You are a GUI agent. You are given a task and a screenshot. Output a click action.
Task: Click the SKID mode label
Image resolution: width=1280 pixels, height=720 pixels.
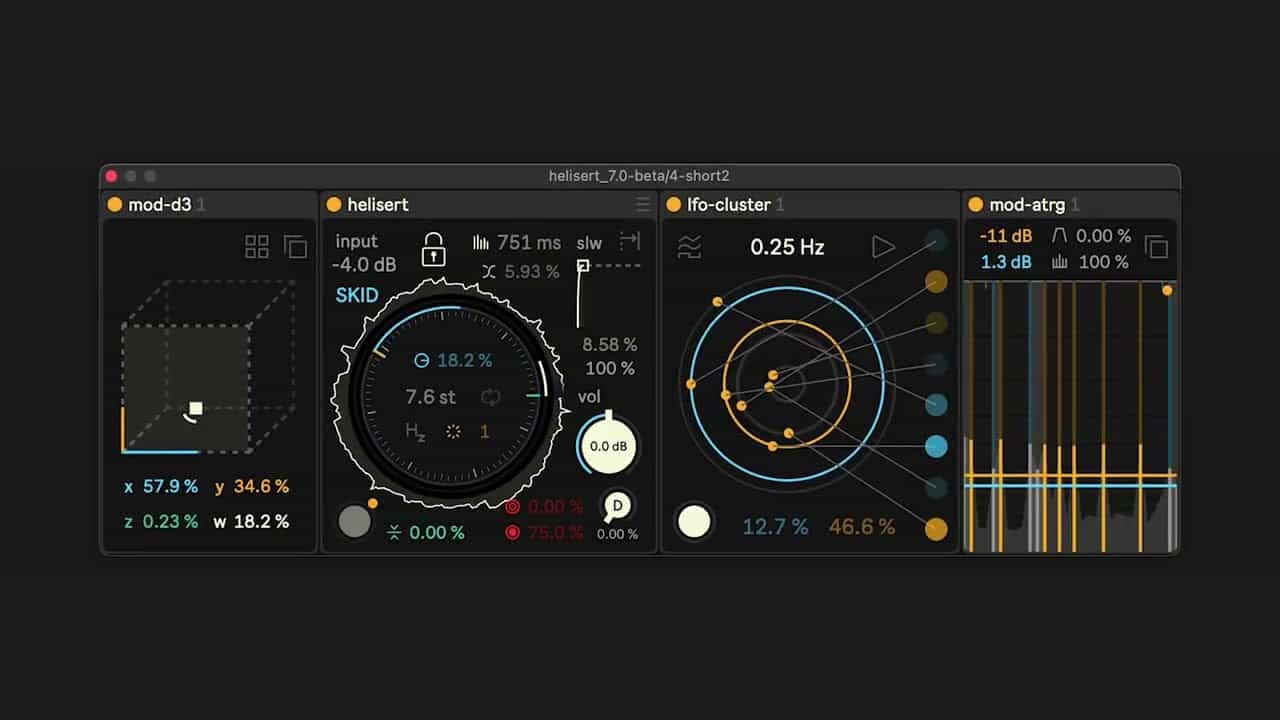[x=357, y=296]
